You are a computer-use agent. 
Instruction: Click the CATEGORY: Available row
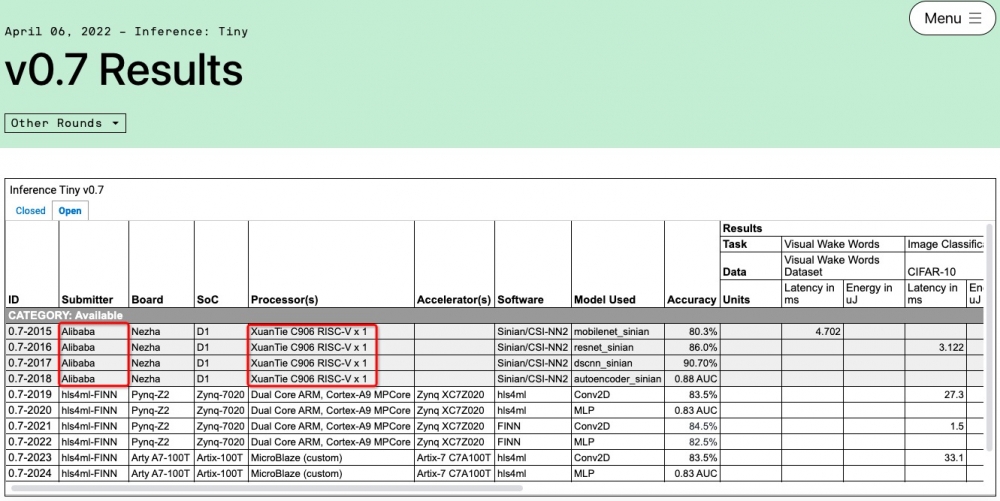click(495, 316)
